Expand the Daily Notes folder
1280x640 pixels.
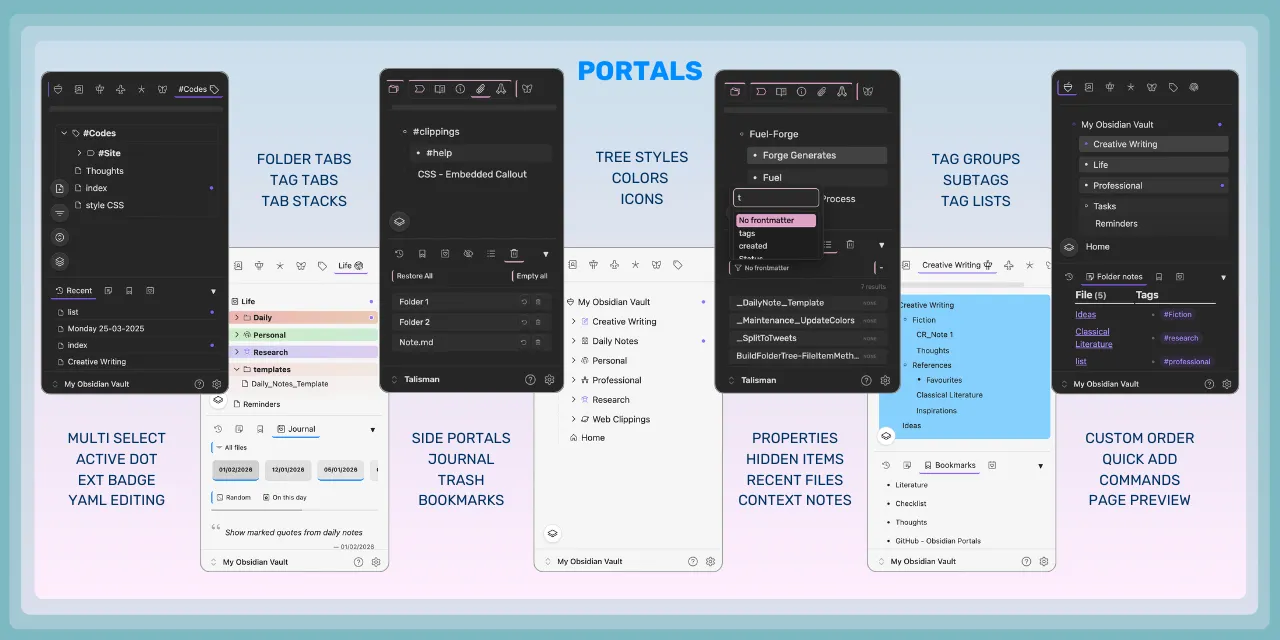pos(574,341)
